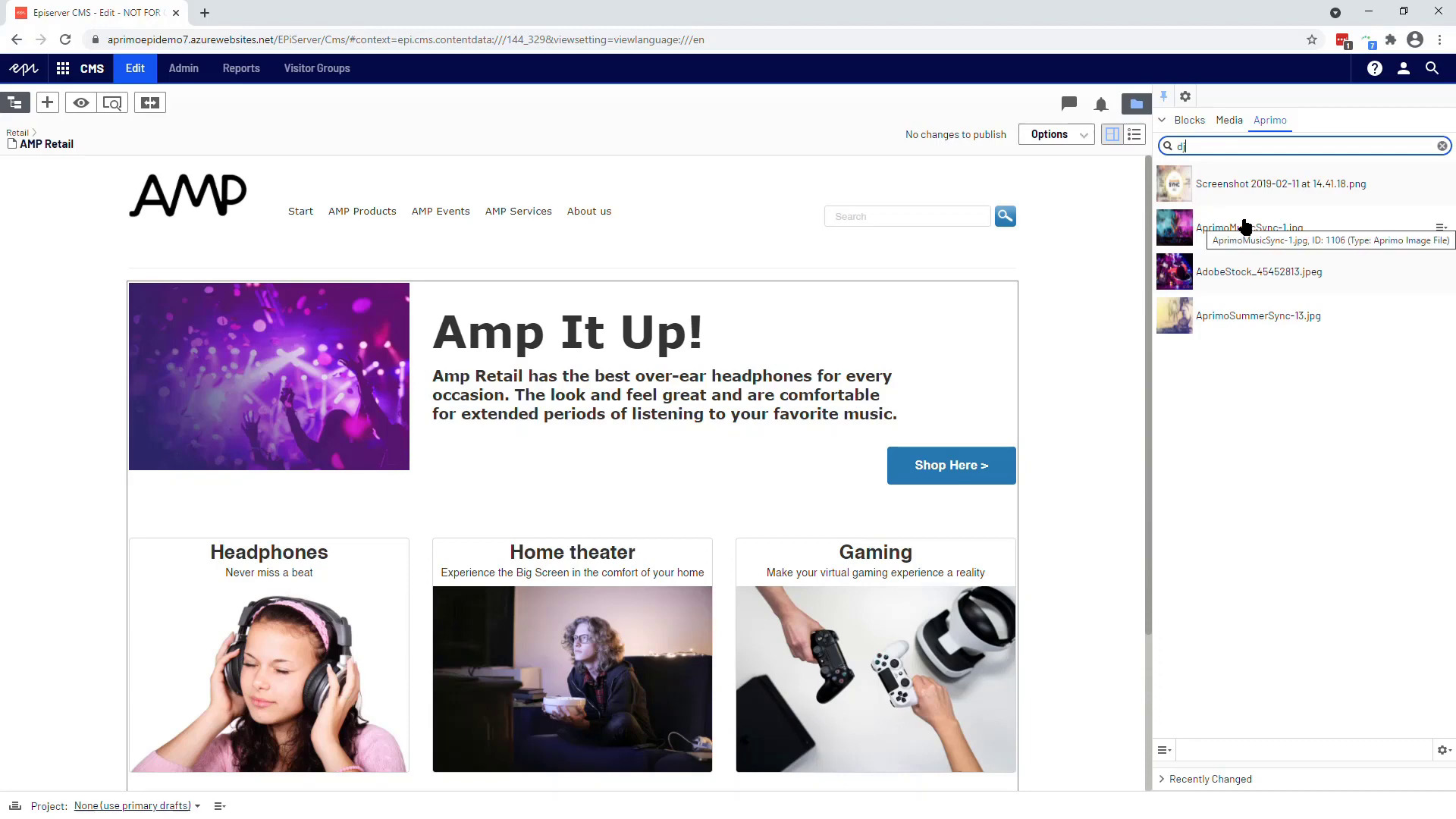Image resolution: width=1456 pixels, height=819 pixels.
Task: Expand the Recently Changed section
Action: click(1165, 779)
